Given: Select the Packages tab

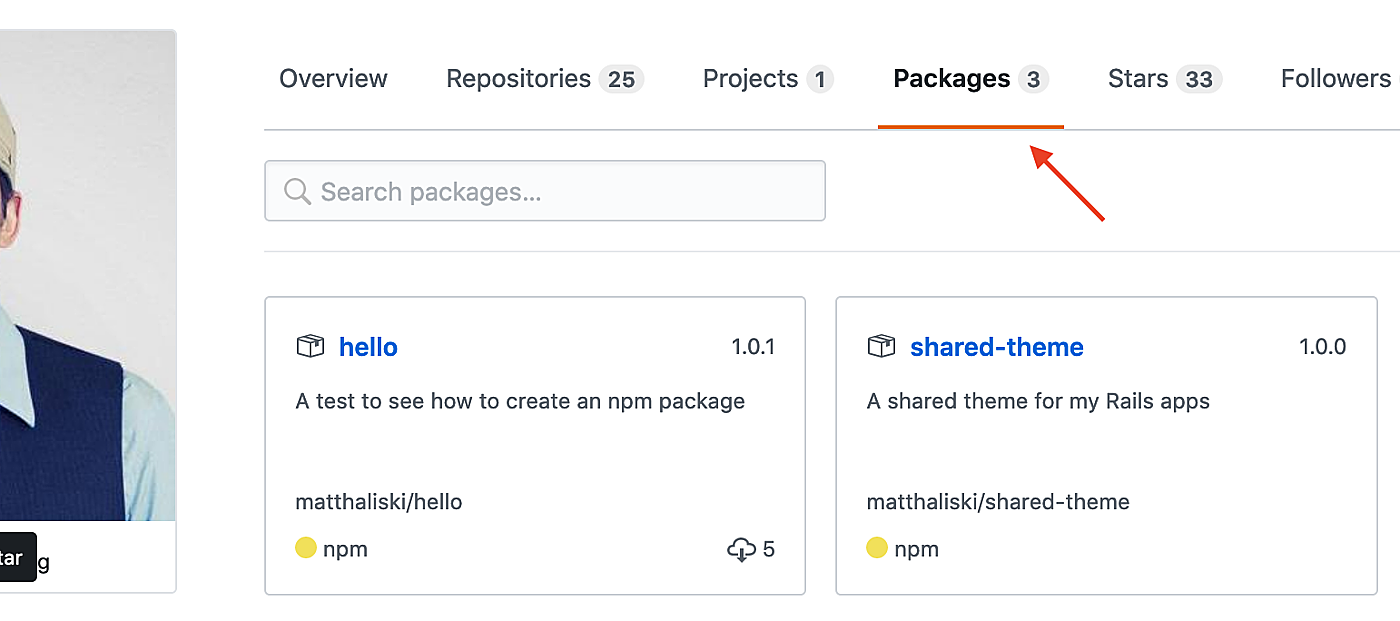Looking at the screenshot, I should pos(951,79).
